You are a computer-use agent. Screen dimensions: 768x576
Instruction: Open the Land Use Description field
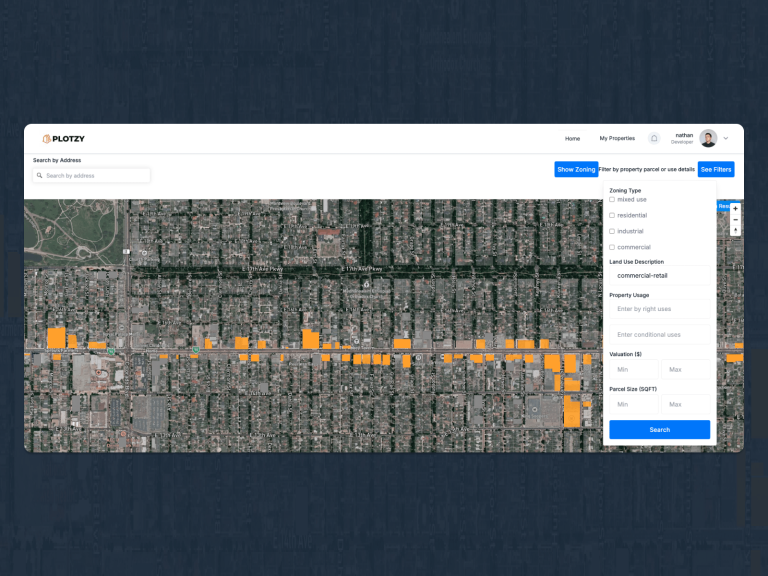point(659,275)
